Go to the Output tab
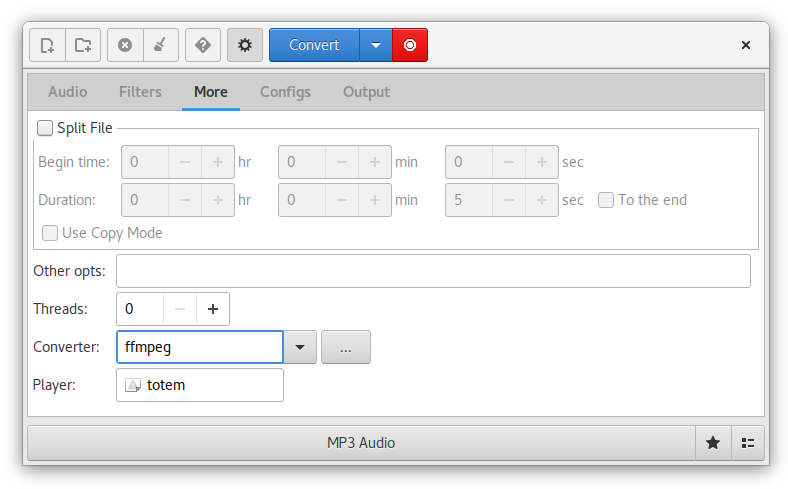 pos(366,92)
